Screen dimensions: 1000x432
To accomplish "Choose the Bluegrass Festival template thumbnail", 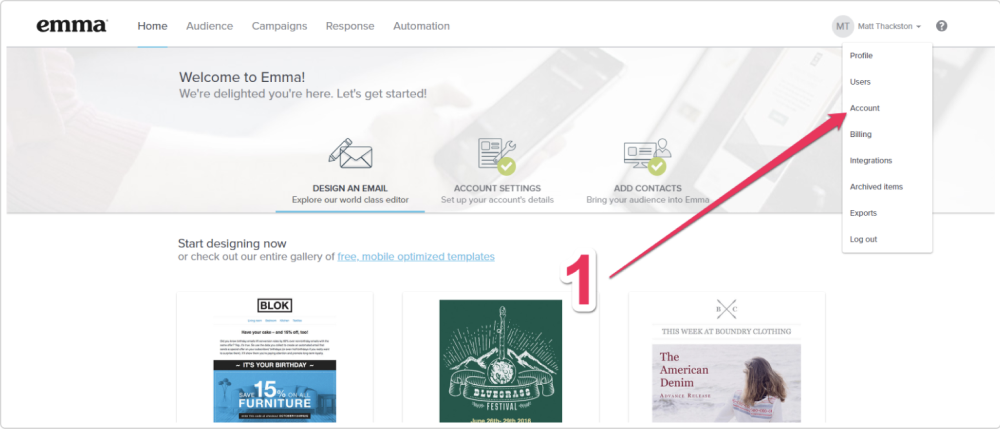I will [500, 360].
